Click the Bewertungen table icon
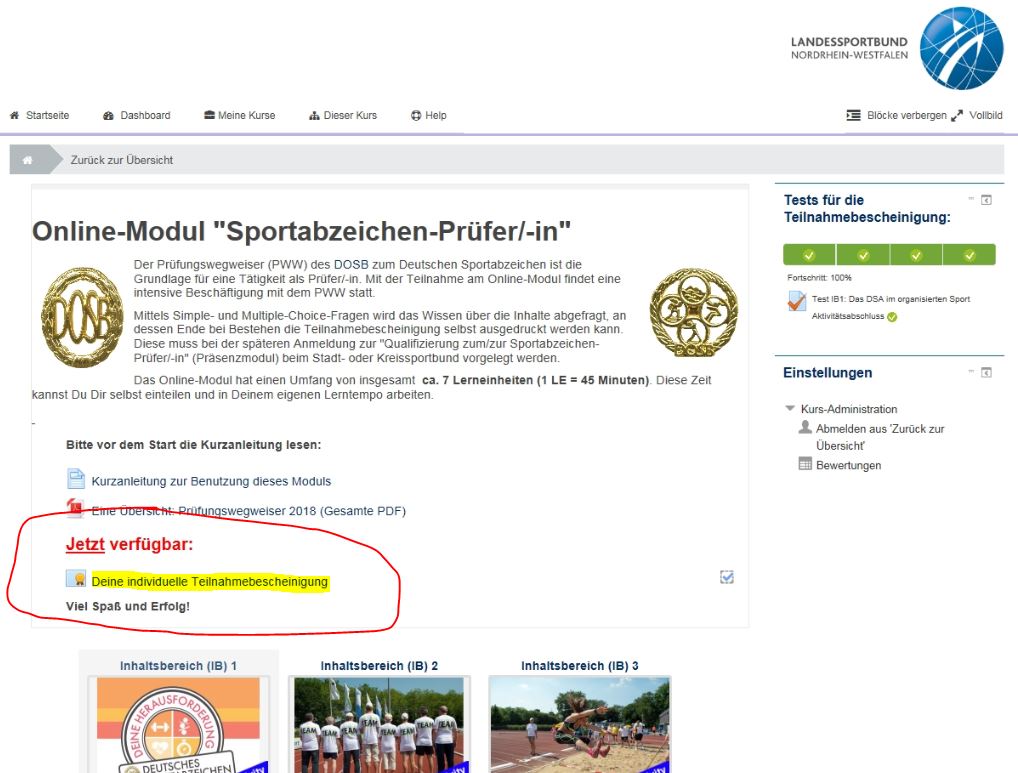1018x773 pixels. pyautogui.click(x=805, y=464)
